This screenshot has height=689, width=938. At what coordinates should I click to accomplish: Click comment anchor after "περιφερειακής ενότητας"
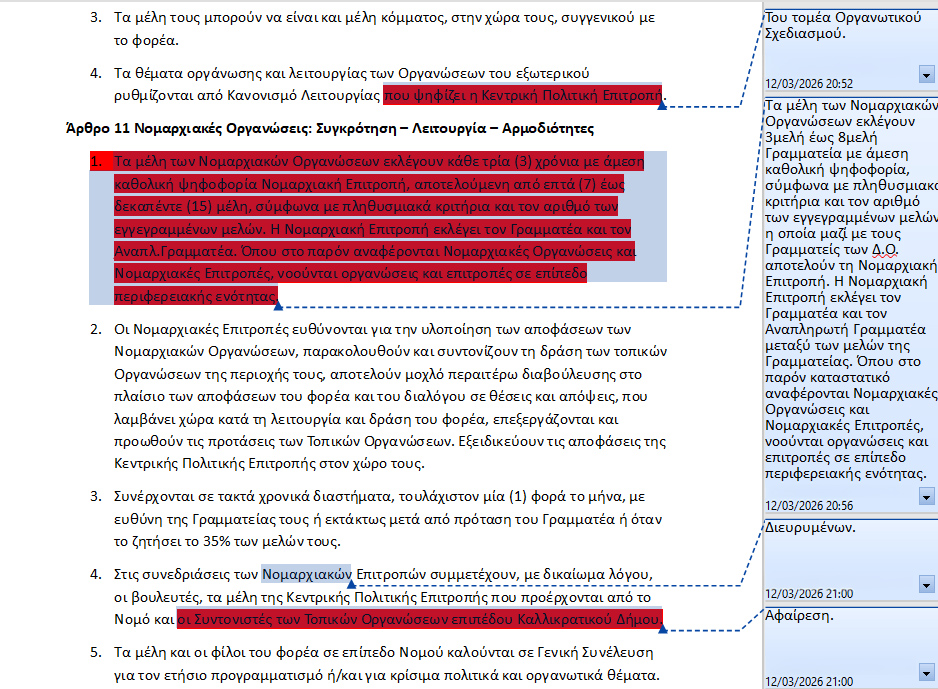(278, 304)
